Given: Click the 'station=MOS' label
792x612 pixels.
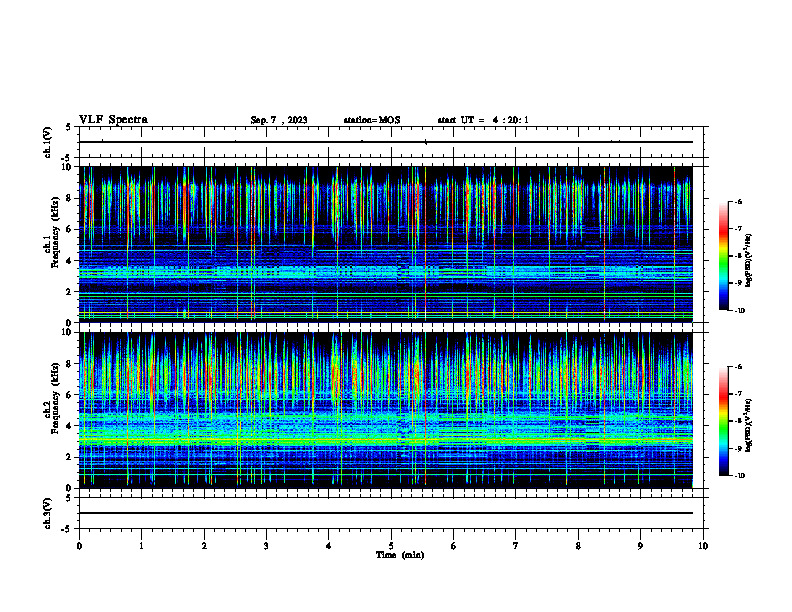Looking at the screenshot, I should click(372, 120).
